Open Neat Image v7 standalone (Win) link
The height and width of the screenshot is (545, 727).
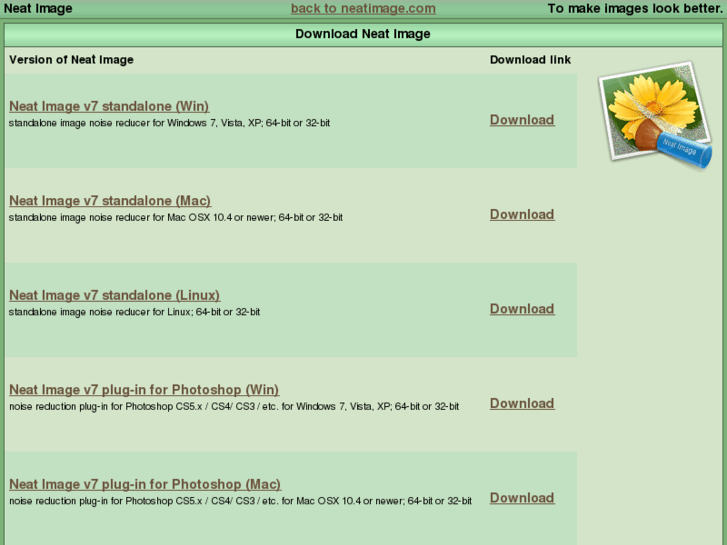tap(109, 106)
